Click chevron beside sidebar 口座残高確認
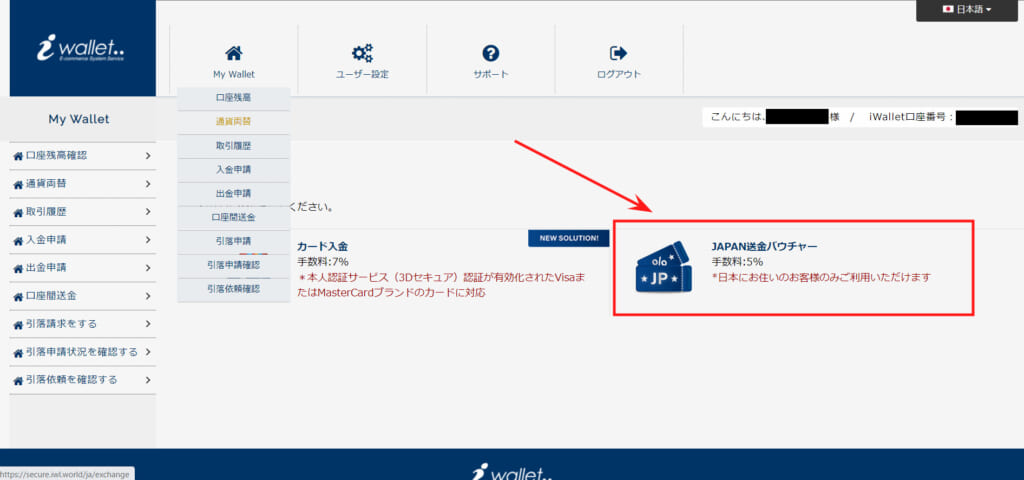1024x480 pixels. click(148, 156)
